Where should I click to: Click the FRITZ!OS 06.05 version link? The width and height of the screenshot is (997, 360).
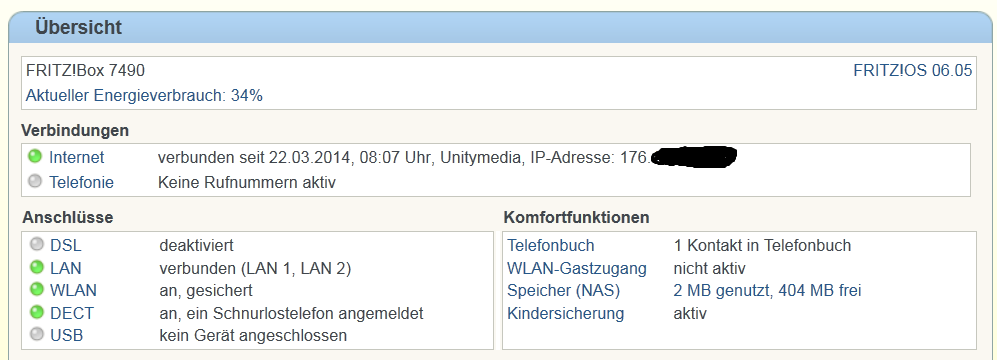tap(912, 71)
